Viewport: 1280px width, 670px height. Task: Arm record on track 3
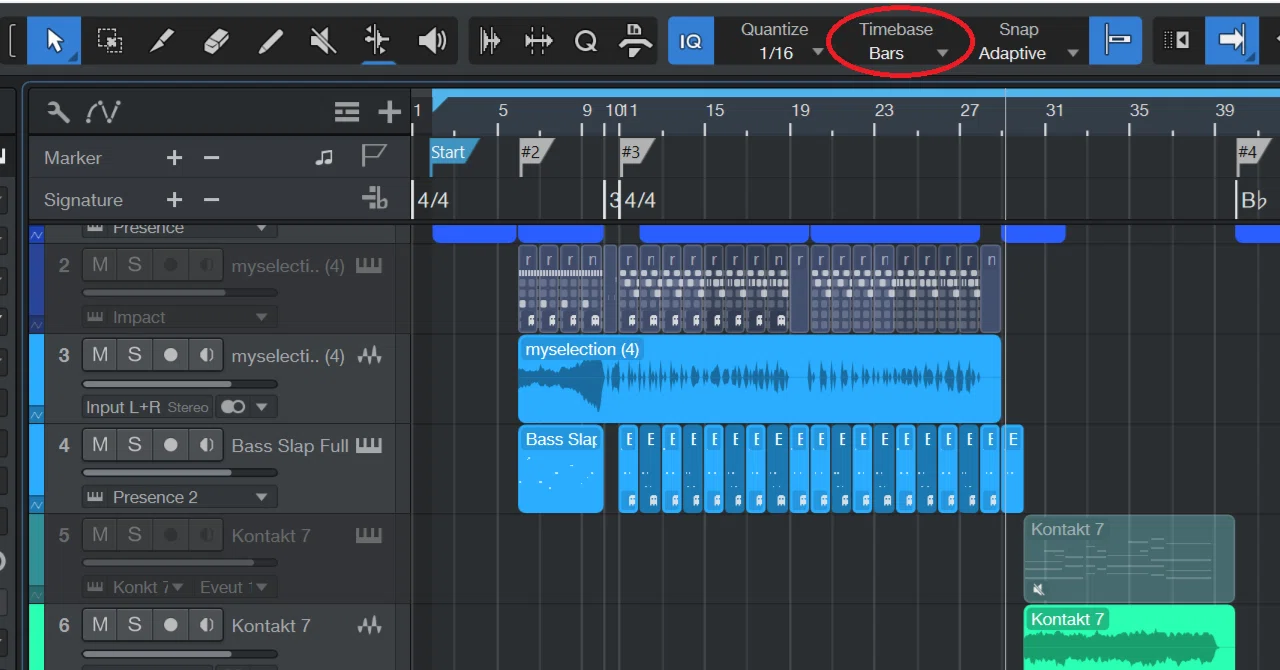tap(170, 355)
